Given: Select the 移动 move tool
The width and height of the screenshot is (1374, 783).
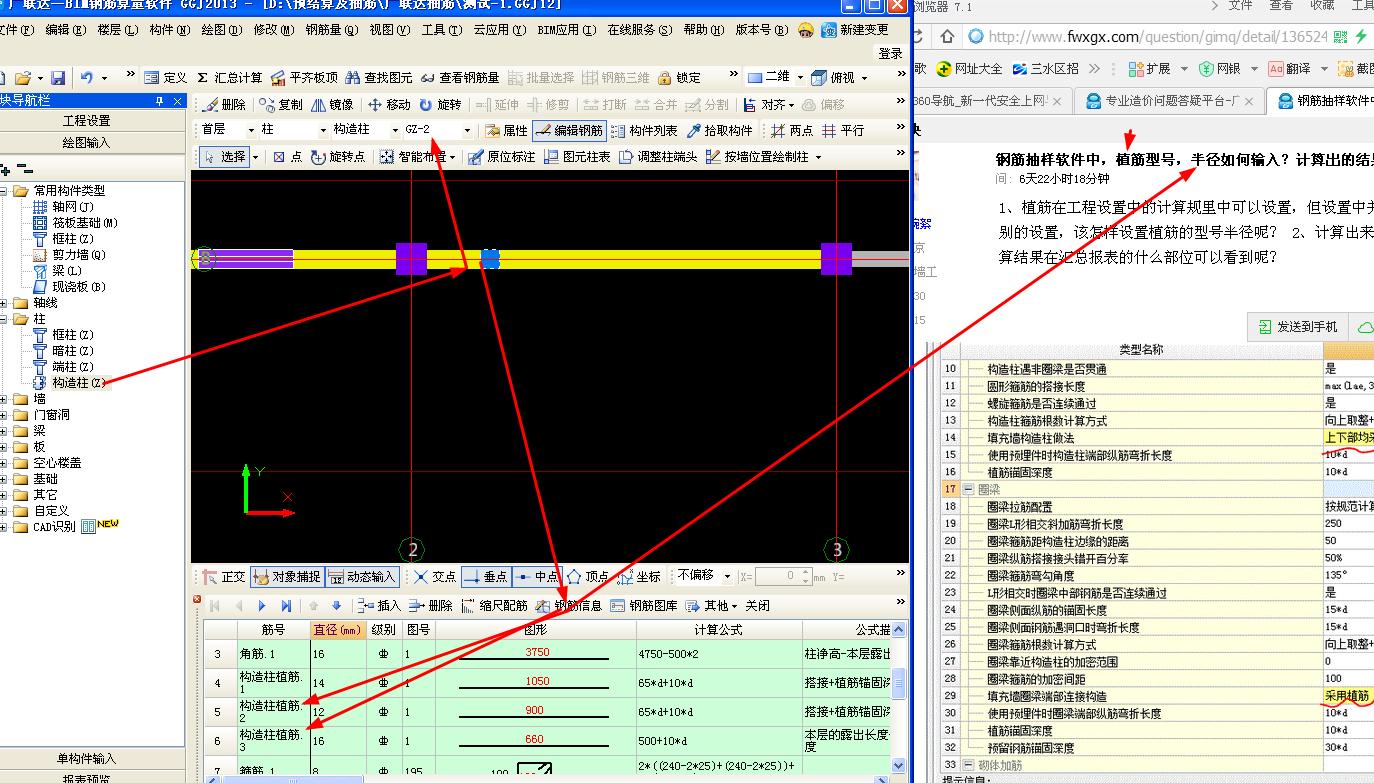Looking at the screenshot, I should click(x=389, y=104).
